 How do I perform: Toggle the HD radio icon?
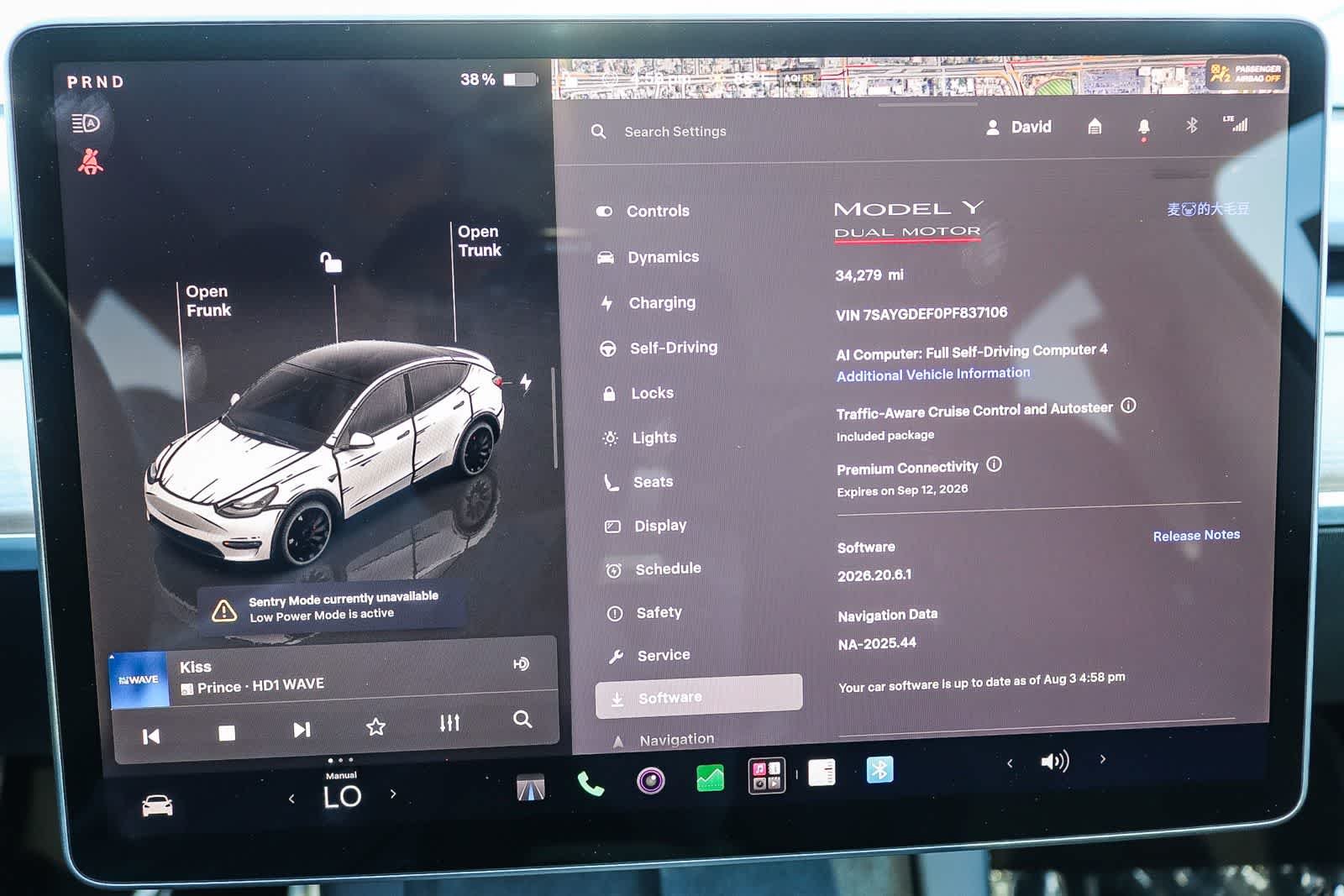521,664
